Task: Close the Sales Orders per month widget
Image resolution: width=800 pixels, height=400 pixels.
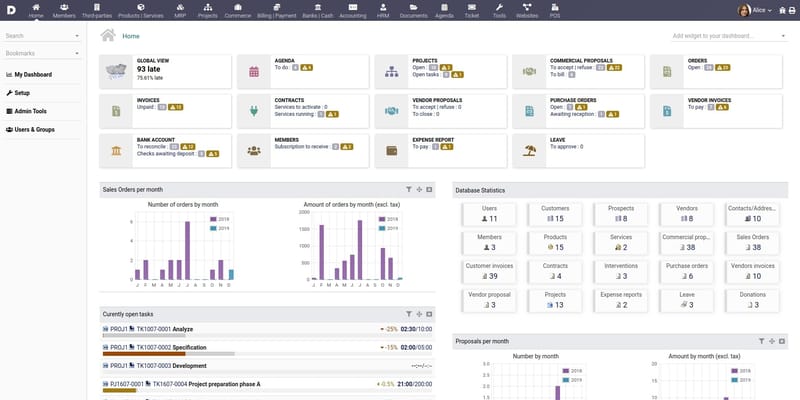Action: [x=429, y=189]
